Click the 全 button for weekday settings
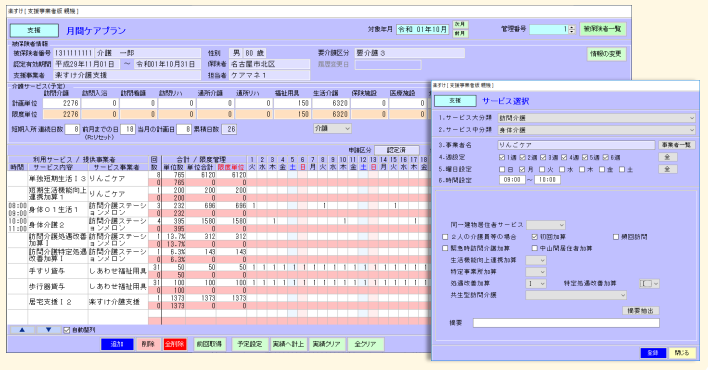Image resolution: width=708 pixels, height=370 pixels. click(667, 169)
